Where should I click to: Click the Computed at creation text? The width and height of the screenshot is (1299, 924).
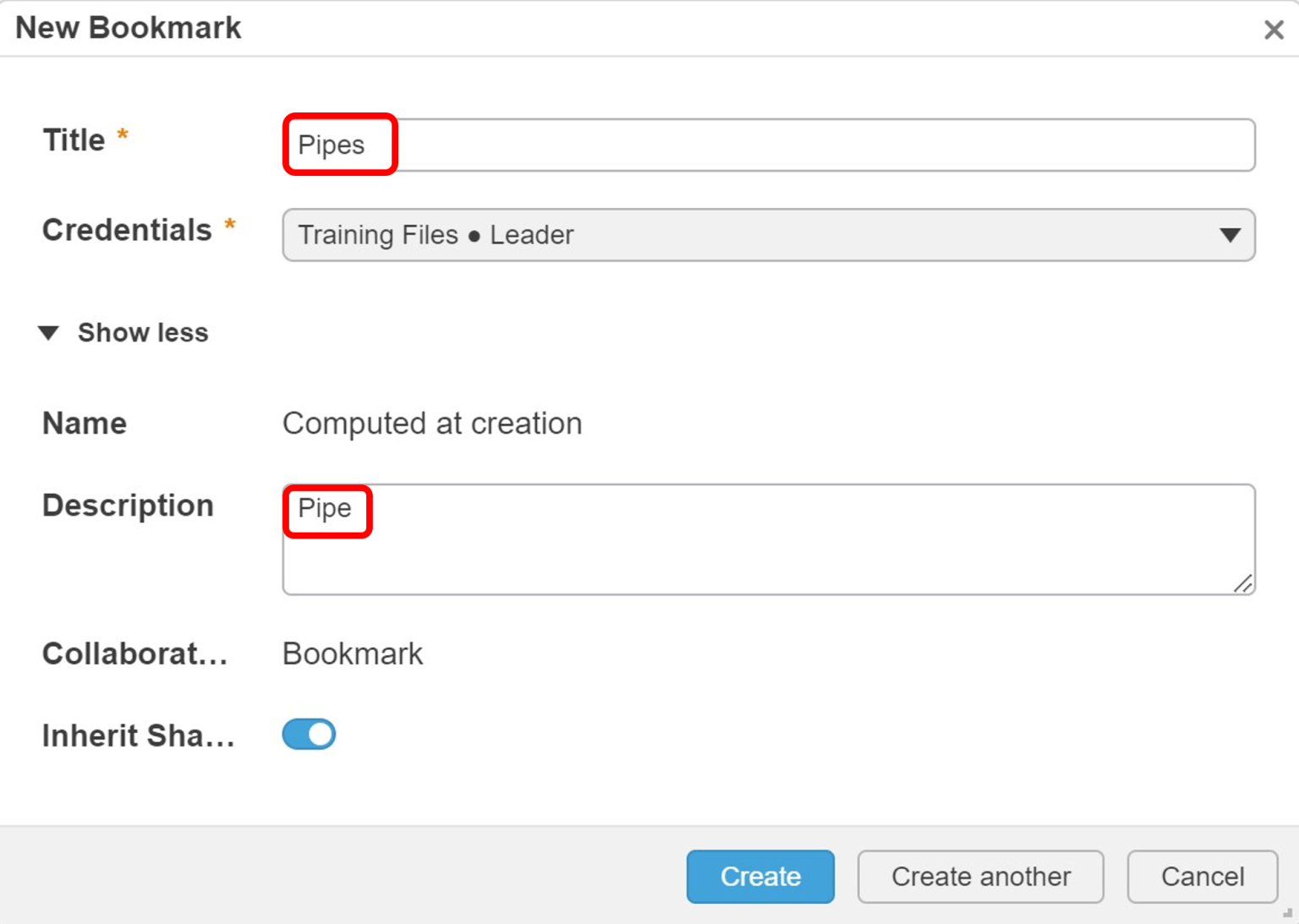coord(432,424)
